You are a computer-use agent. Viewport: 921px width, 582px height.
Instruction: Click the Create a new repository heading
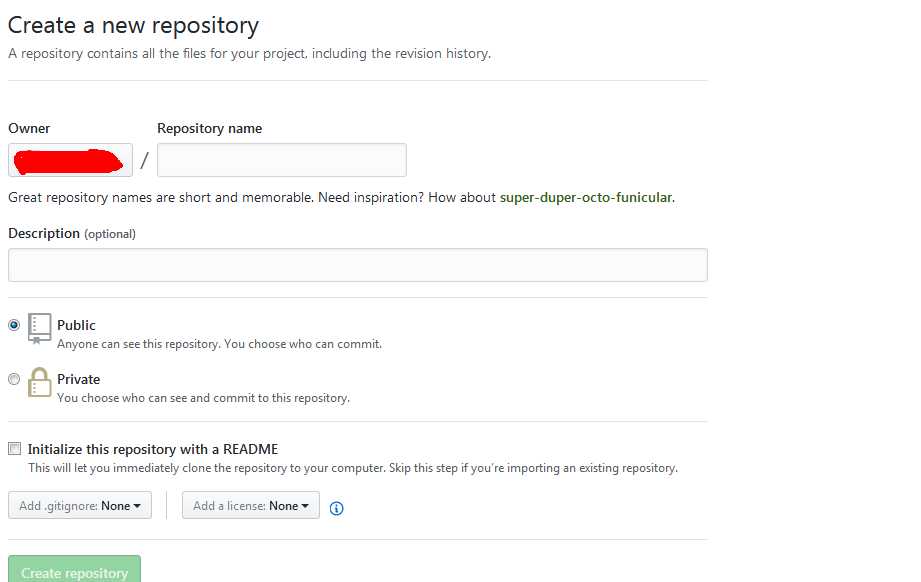click(133, 25)
